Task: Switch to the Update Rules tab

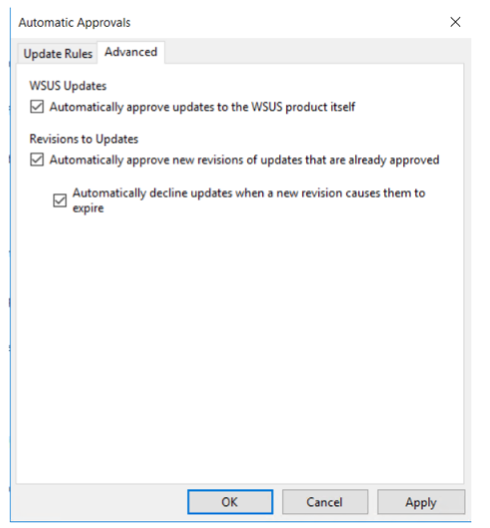Action: [x=58, y=54]
